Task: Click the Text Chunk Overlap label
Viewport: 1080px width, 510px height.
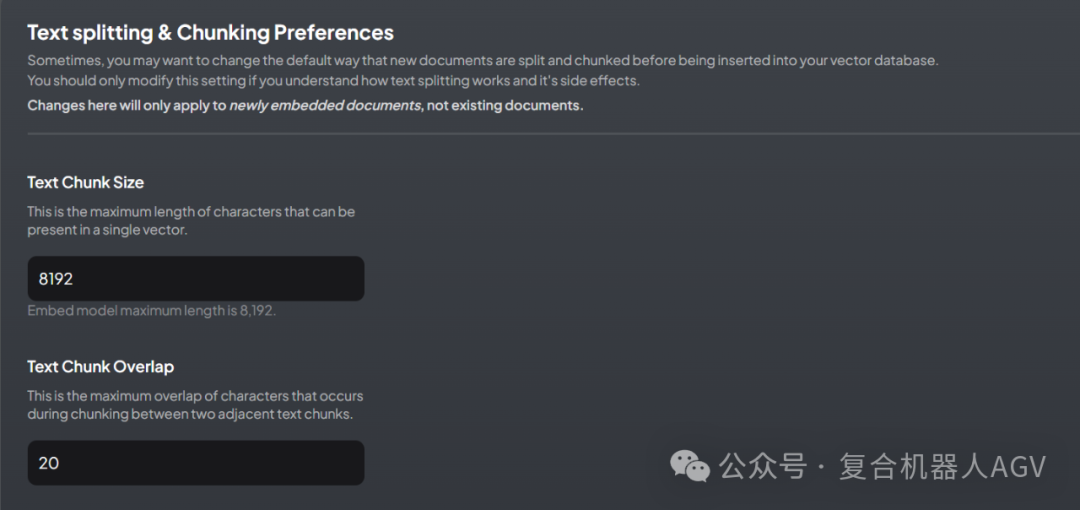Action: pyautogui.click(x=100, y=366)
